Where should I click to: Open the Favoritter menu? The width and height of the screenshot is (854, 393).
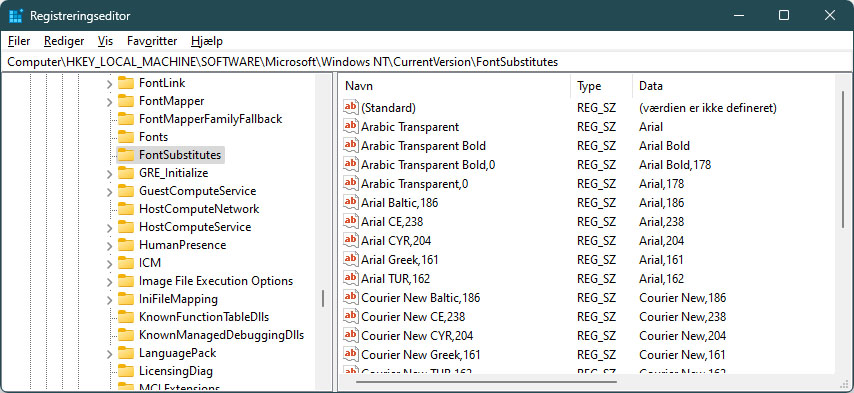pos(152,41)
